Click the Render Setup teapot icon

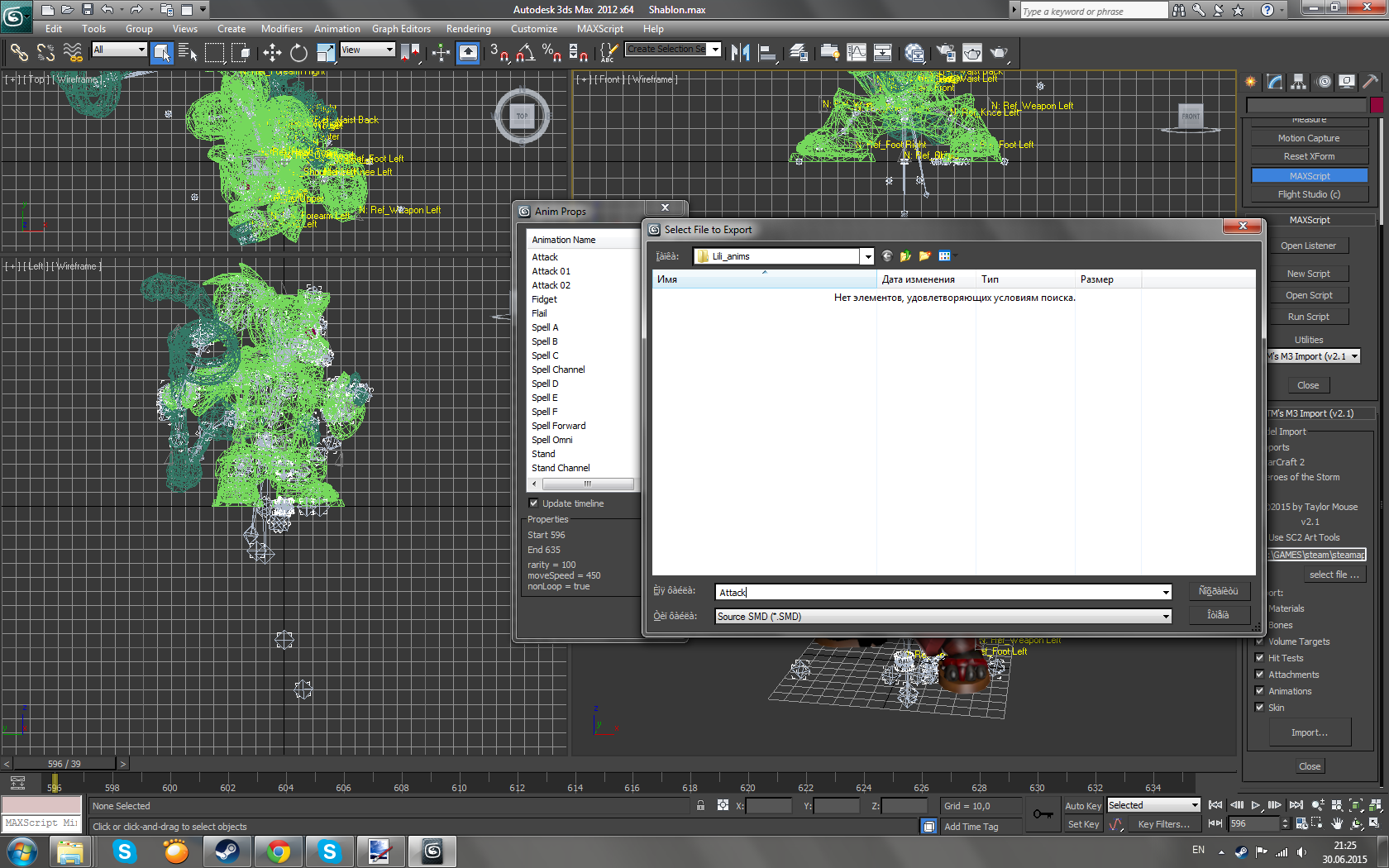point(946,53)
